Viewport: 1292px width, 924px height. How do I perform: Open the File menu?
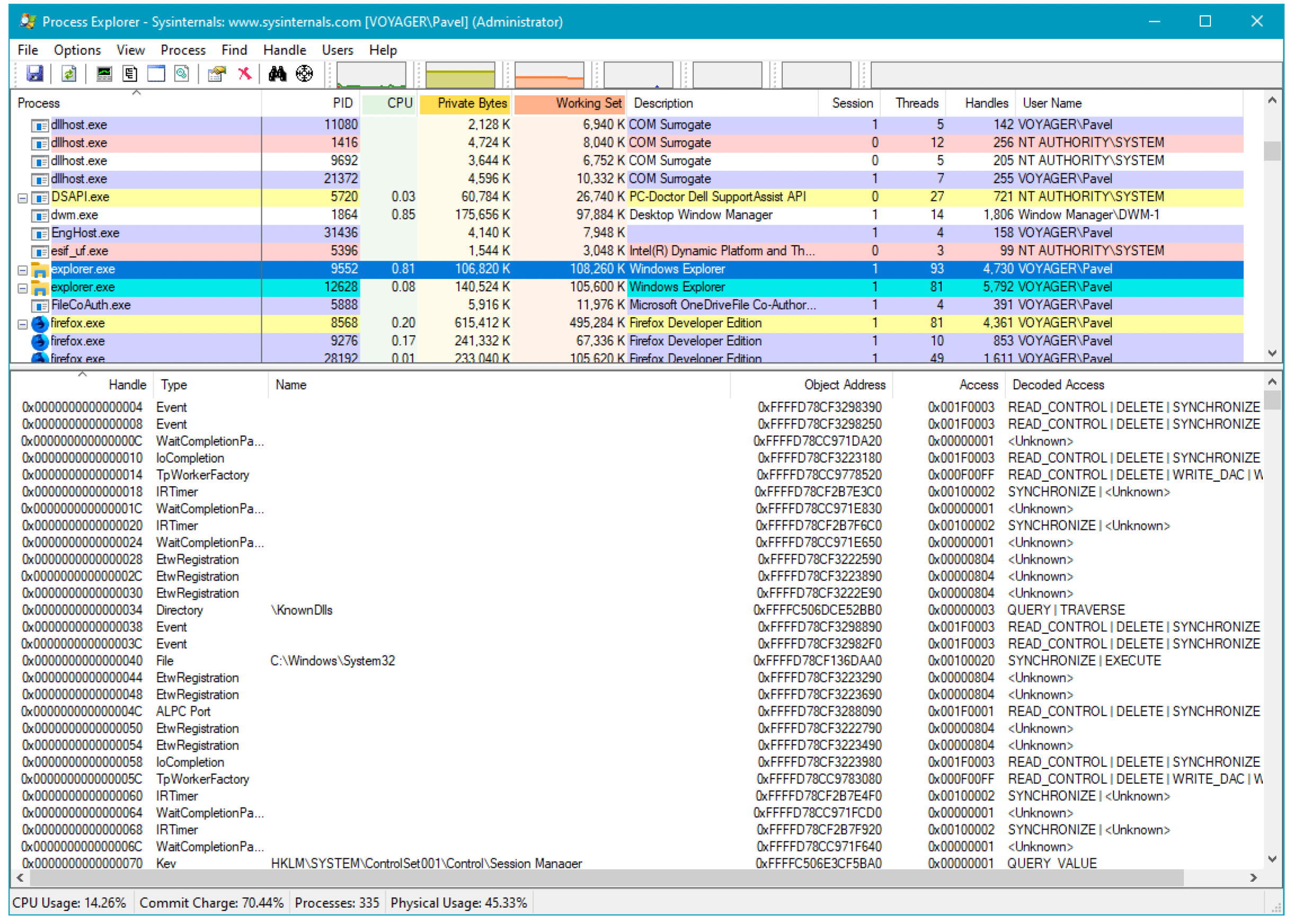pos(28,50)
